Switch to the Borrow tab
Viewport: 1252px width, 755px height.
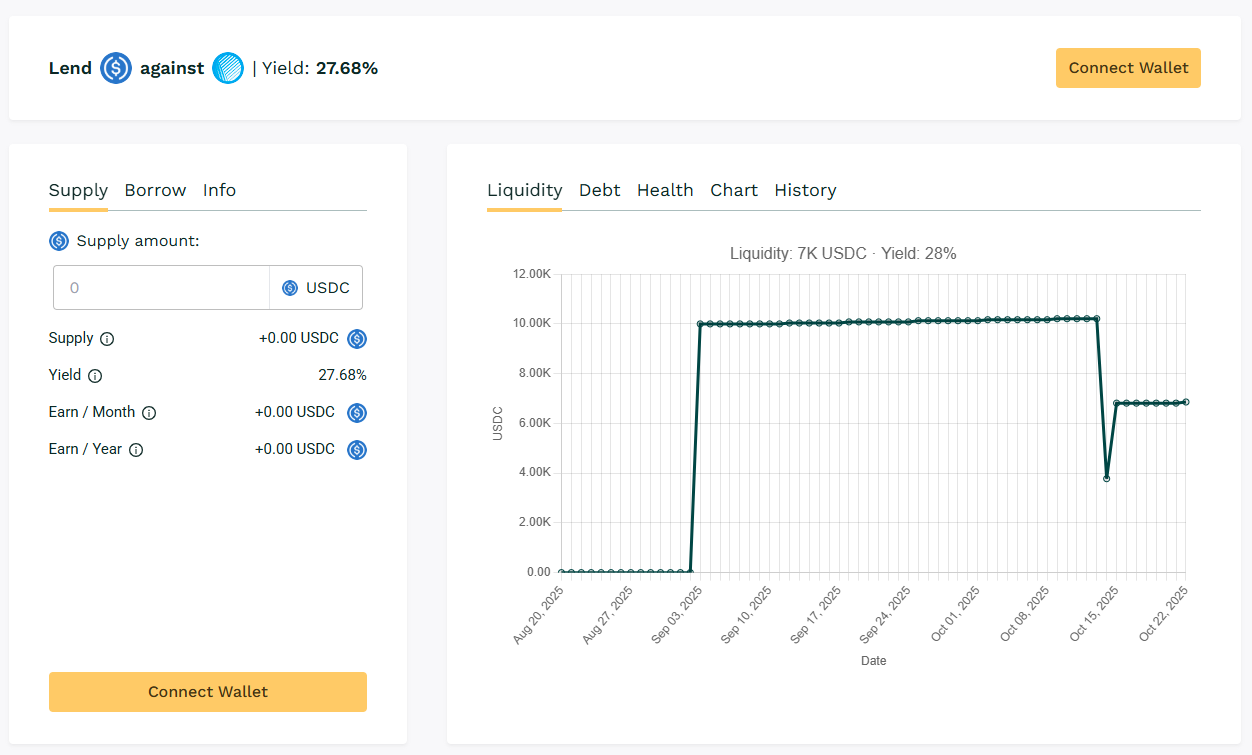155,190
